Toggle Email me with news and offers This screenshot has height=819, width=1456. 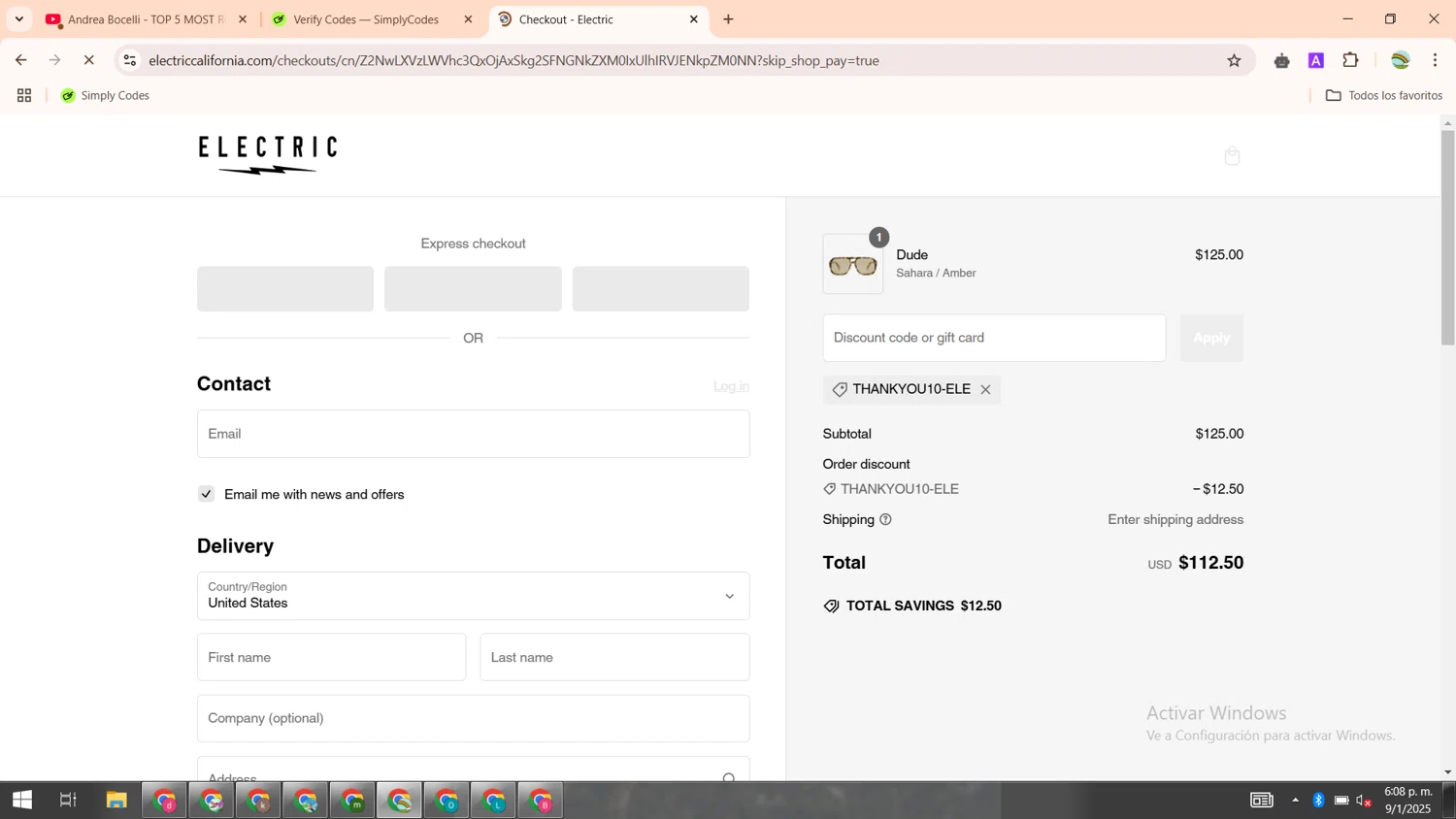[x=206, y=494]
